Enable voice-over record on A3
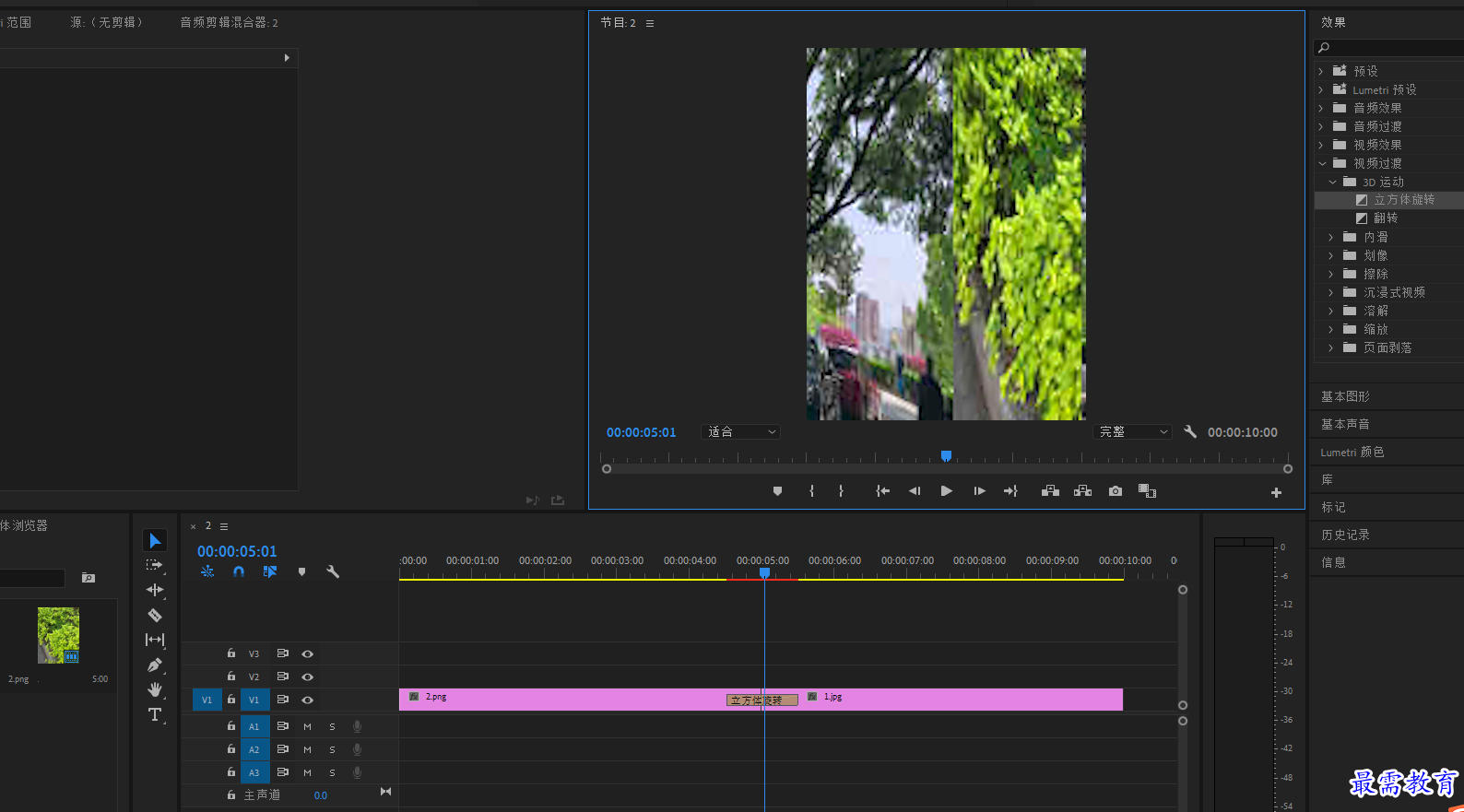 point(357,772)
